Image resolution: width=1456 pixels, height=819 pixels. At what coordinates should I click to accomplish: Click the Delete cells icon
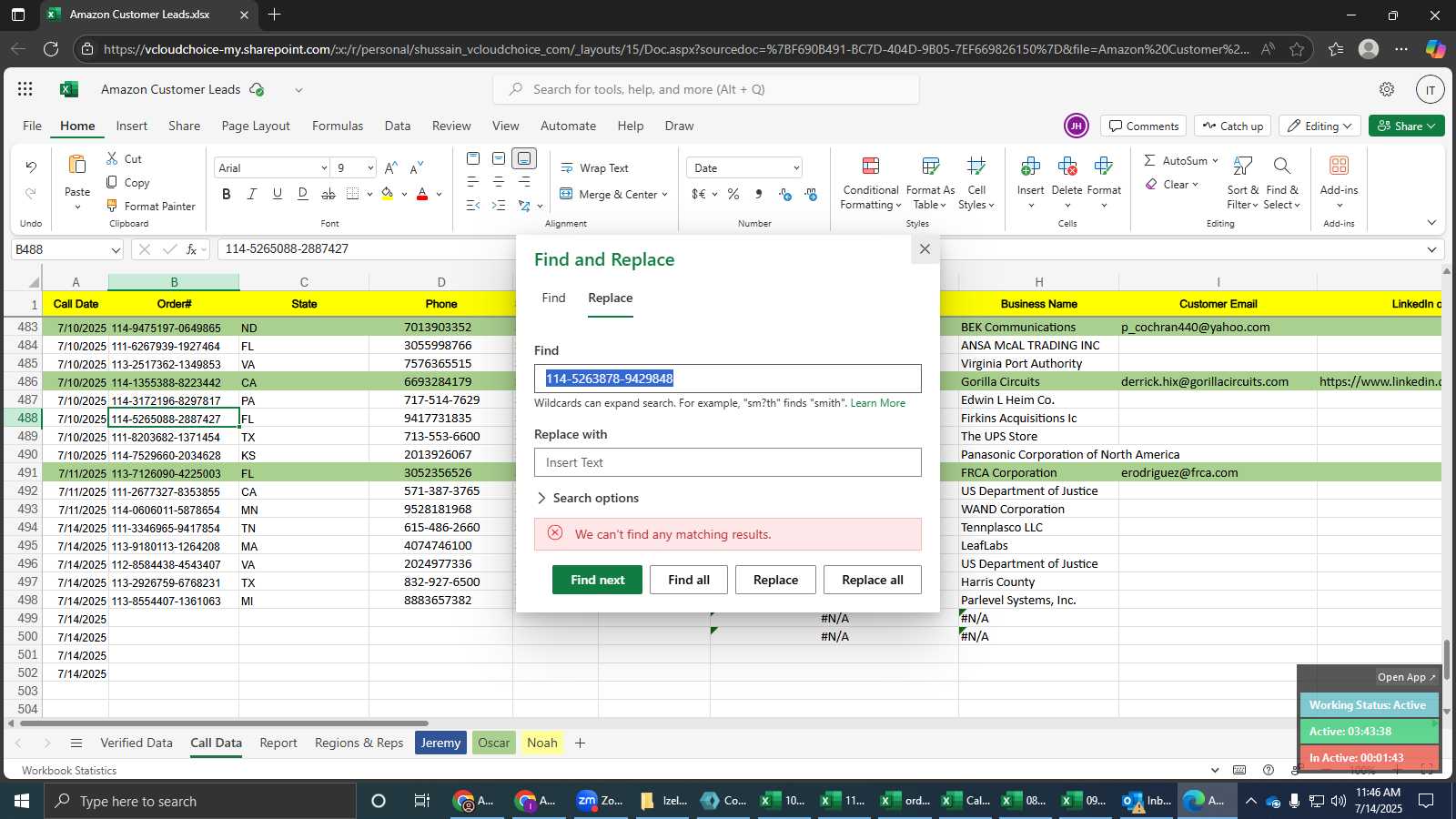(1067, 166)
